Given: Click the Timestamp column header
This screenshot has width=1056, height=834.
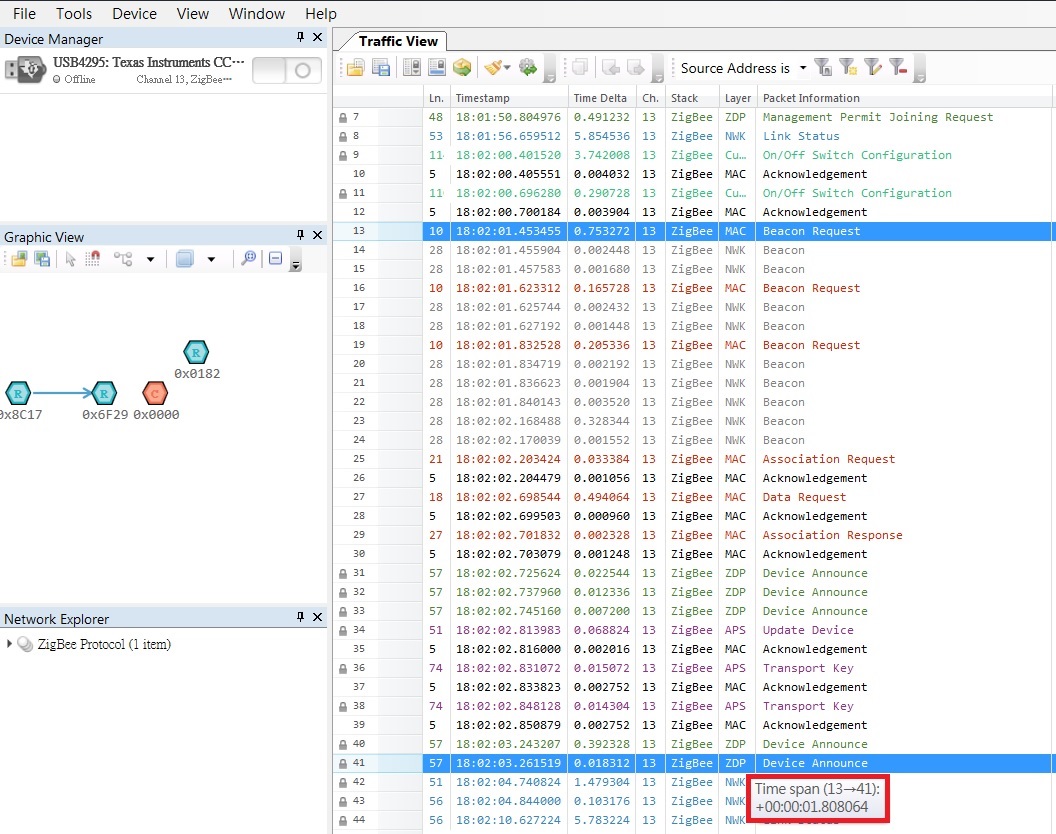Looking at the screenshot, I should click(482, 98).
